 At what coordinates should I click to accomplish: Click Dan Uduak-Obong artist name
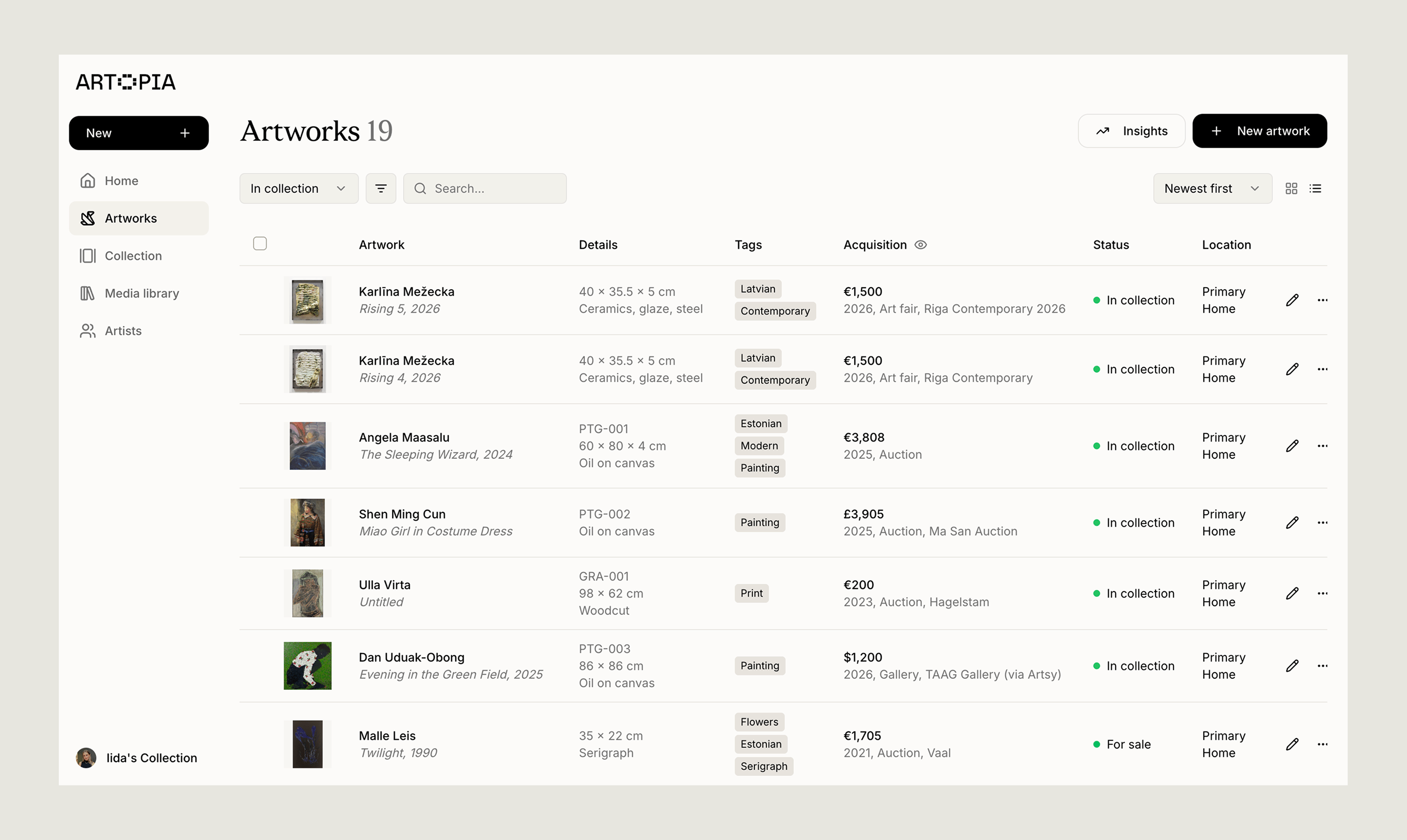click(x=412, y=657)
